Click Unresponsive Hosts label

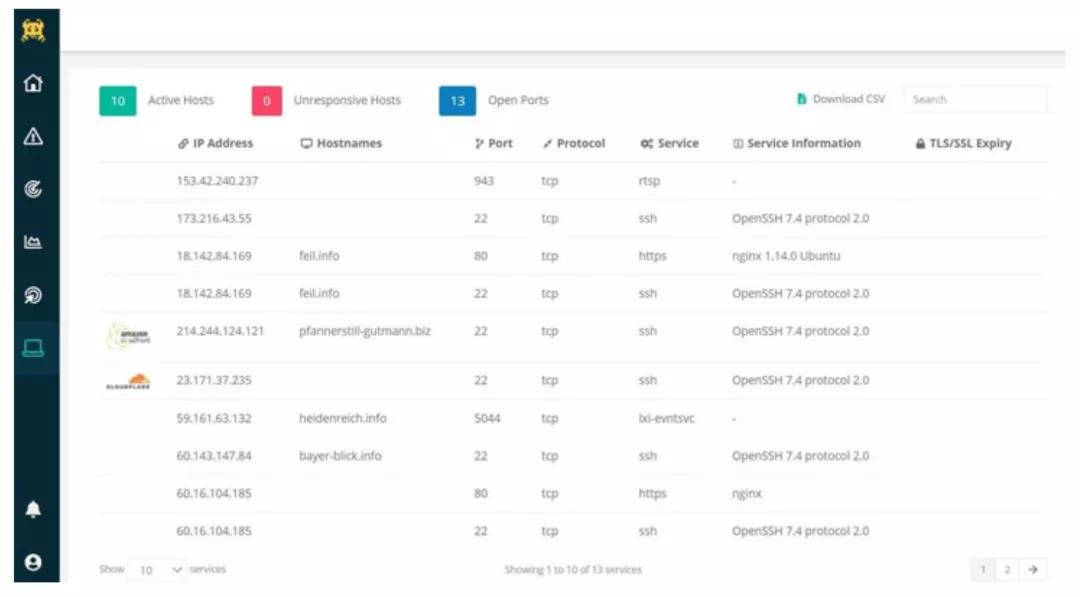[x=347, y=101]
